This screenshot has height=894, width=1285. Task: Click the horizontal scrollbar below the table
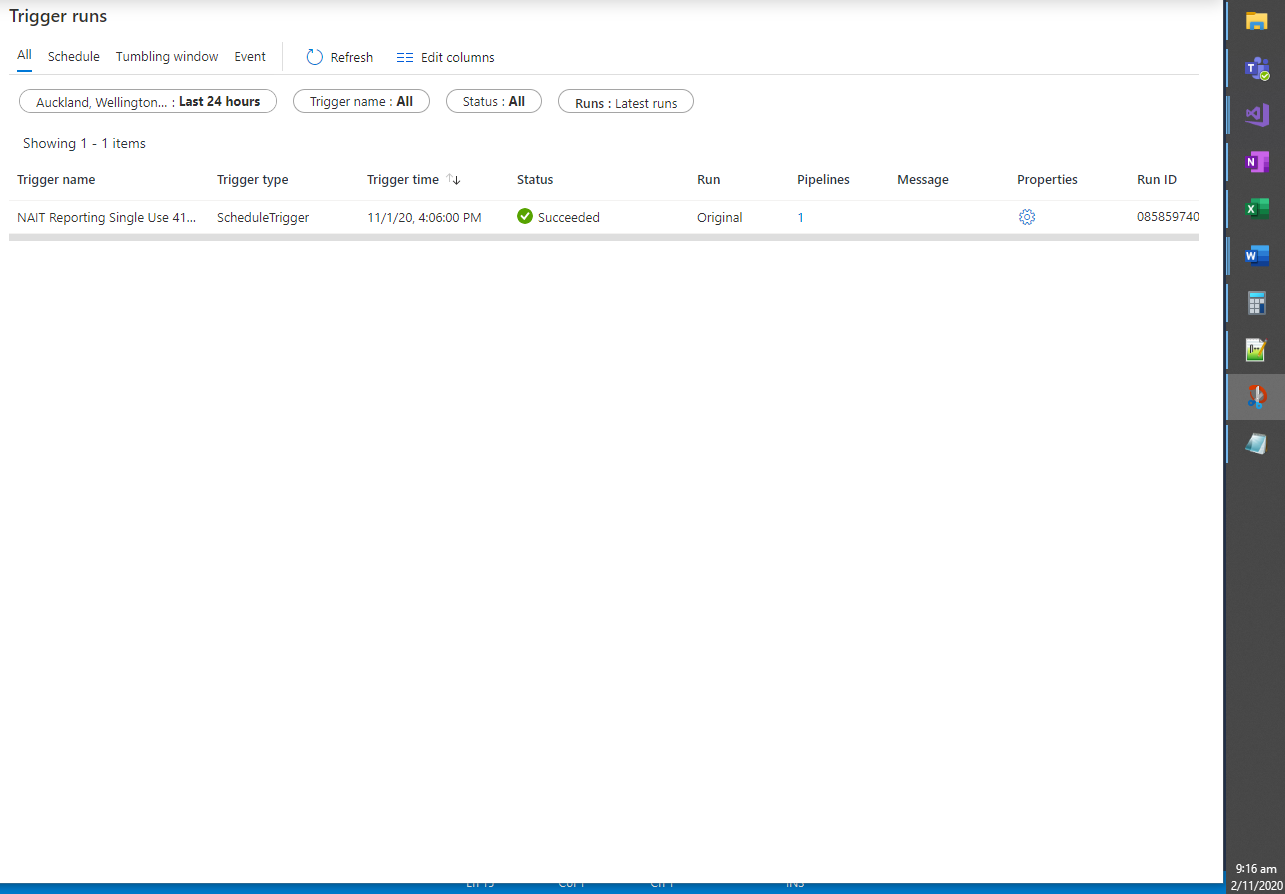[604, 237]
